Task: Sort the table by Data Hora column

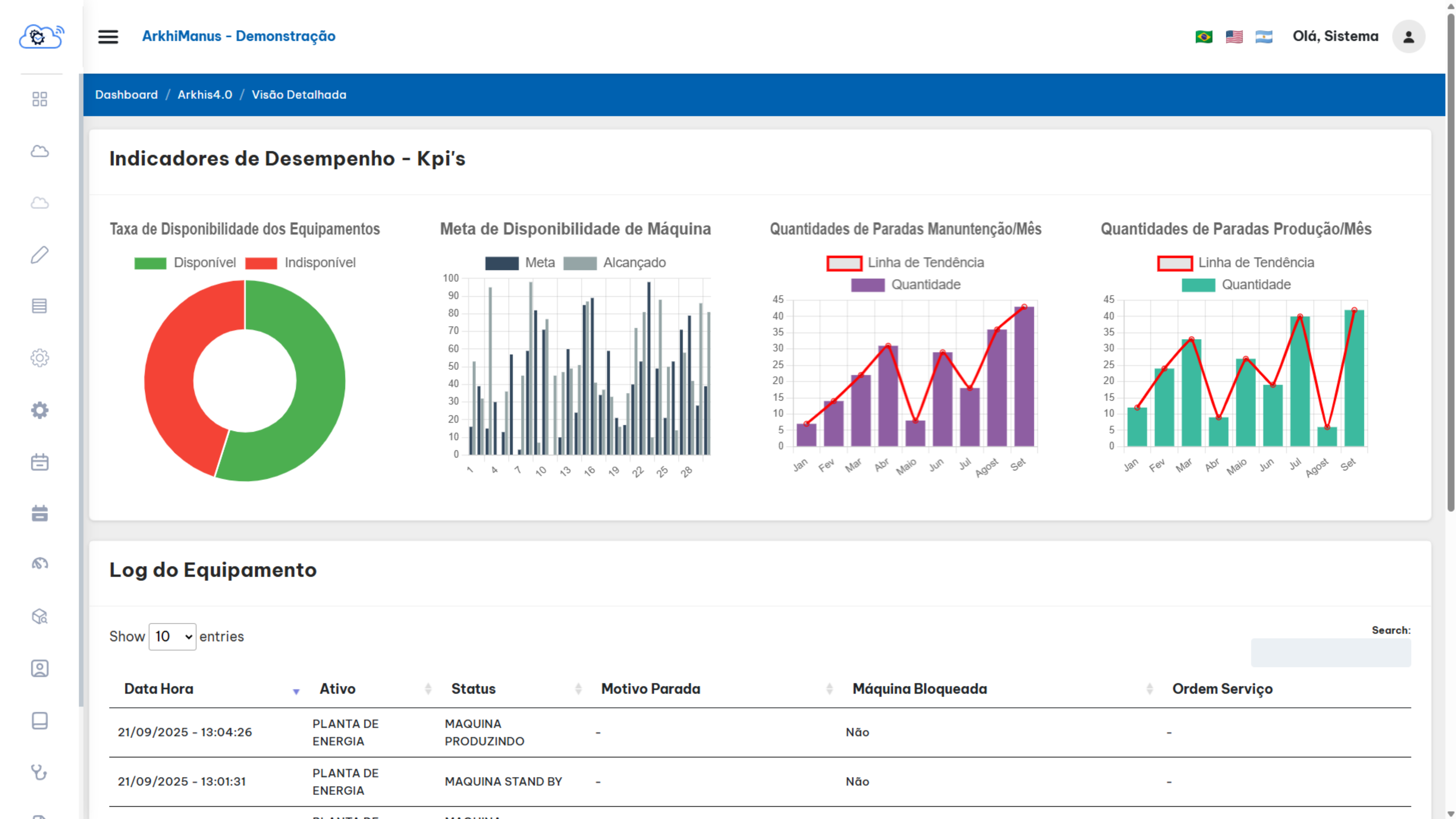Action: [x=158, y=688]
